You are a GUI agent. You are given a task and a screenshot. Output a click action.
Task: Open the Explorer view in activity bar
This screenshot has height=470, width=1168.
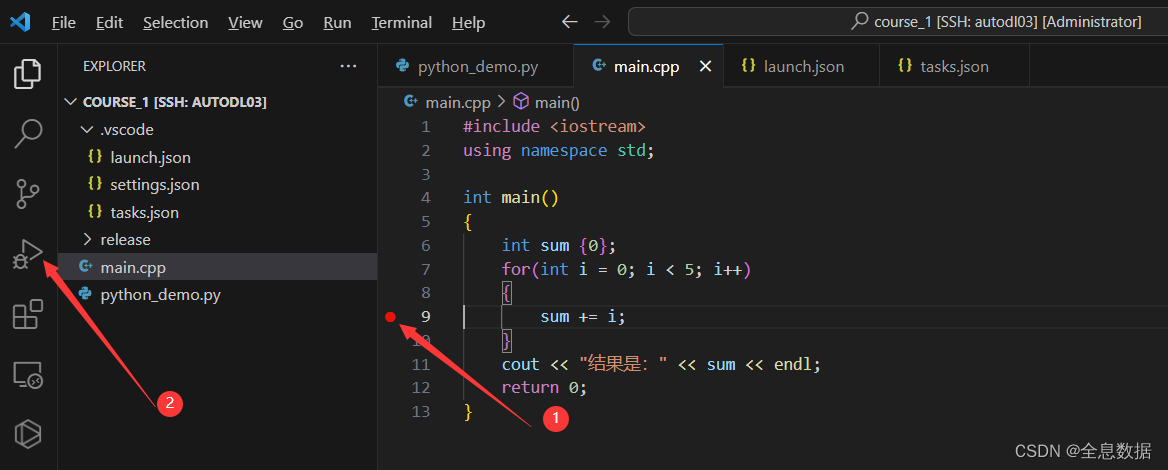click(28, 74)
